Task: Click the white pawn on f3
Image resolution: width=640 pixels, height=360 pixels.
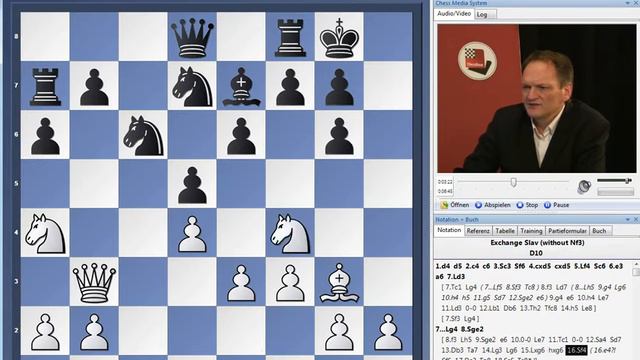Action: pyautogui.click(x=290, y=282)
